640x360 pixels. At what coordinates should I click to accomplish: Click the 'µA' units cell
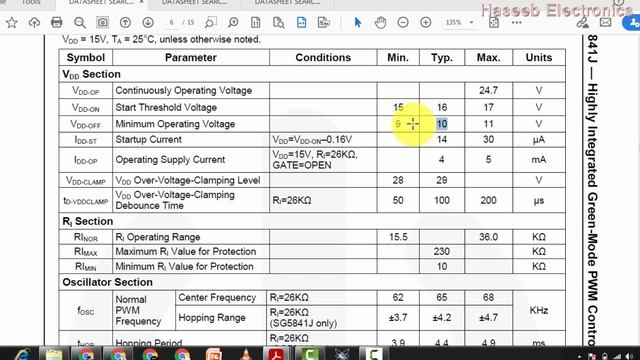tap(539, 140)
